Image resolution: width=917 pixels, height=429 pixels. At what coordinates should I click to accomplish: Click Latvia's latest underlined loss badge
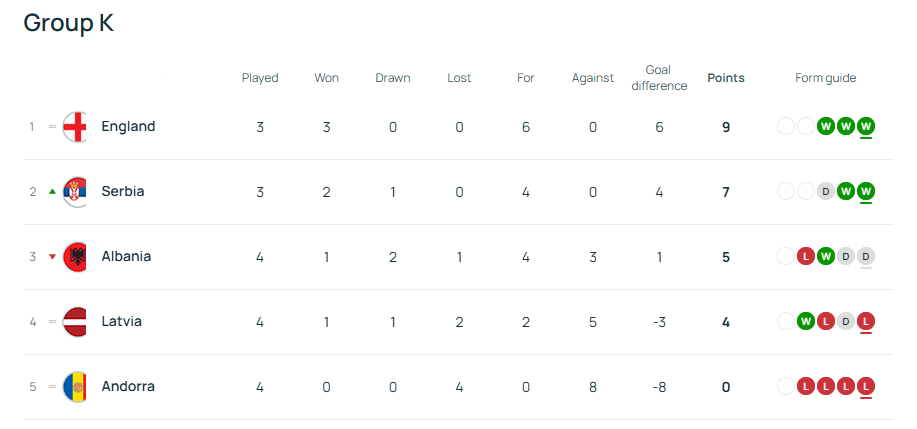[x=866, y=321]
